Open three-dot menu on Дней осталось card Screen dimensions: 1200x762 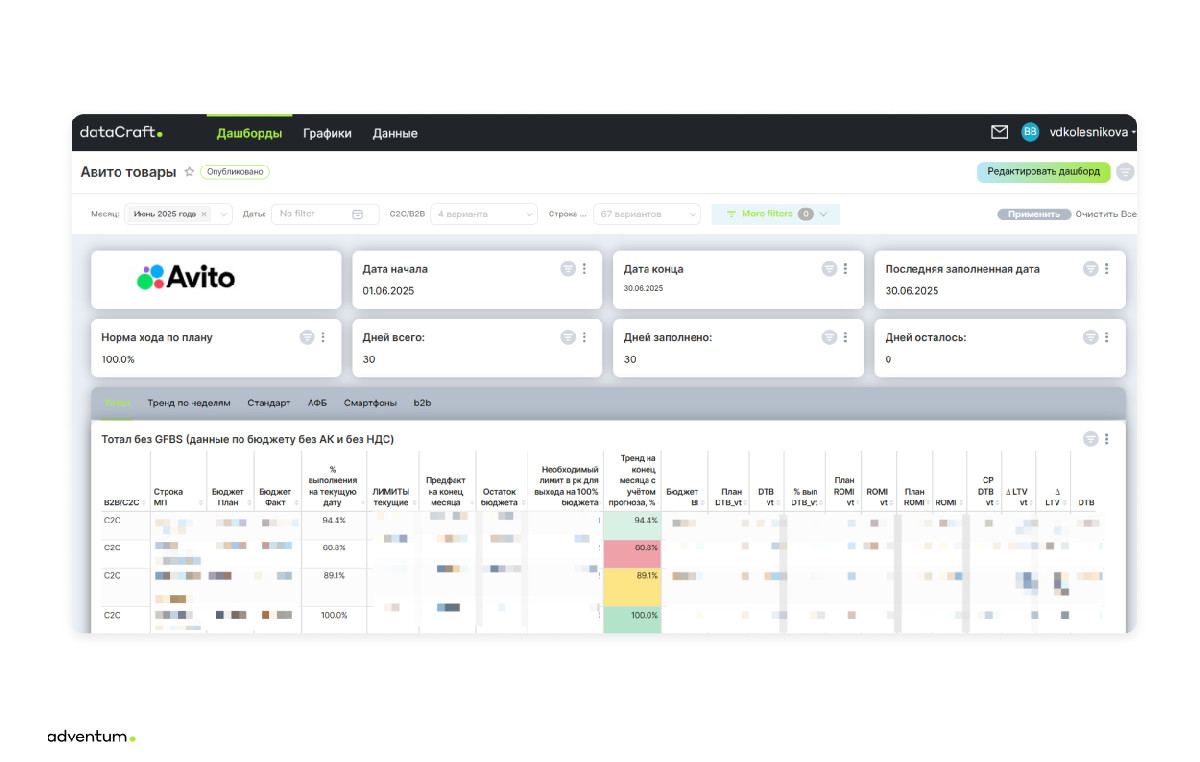tap(1106, 338)
